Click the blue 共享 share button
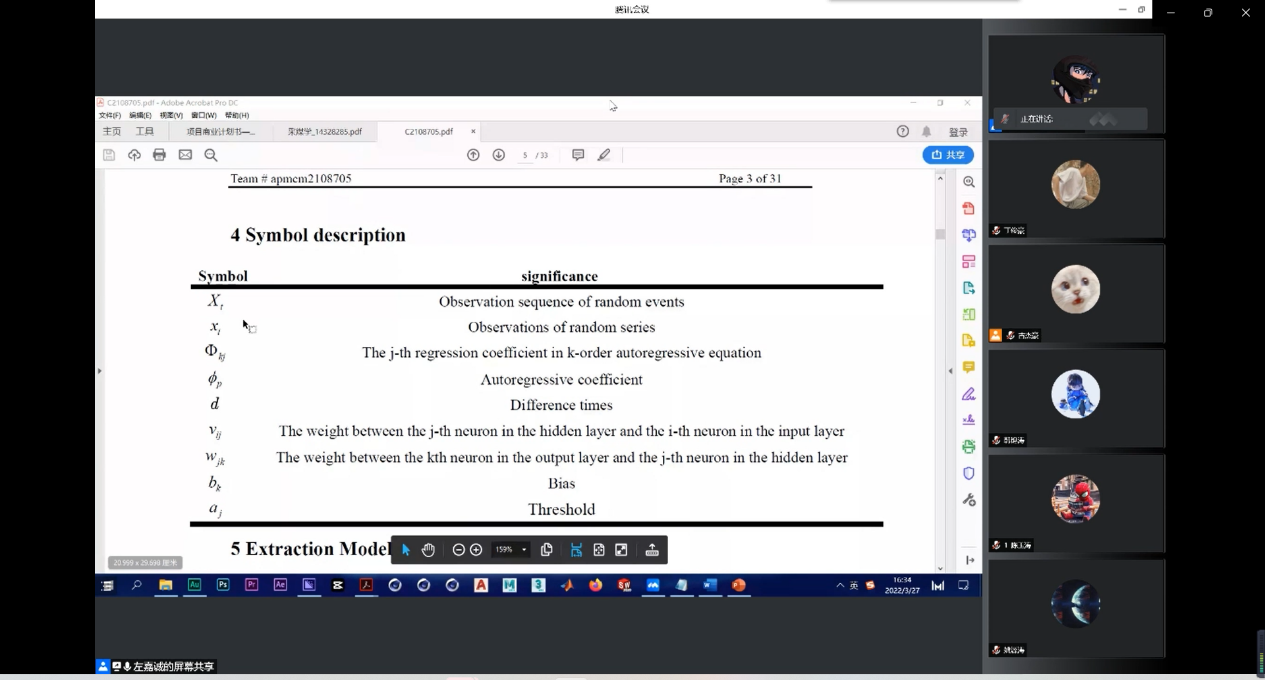 click(947, 155)
